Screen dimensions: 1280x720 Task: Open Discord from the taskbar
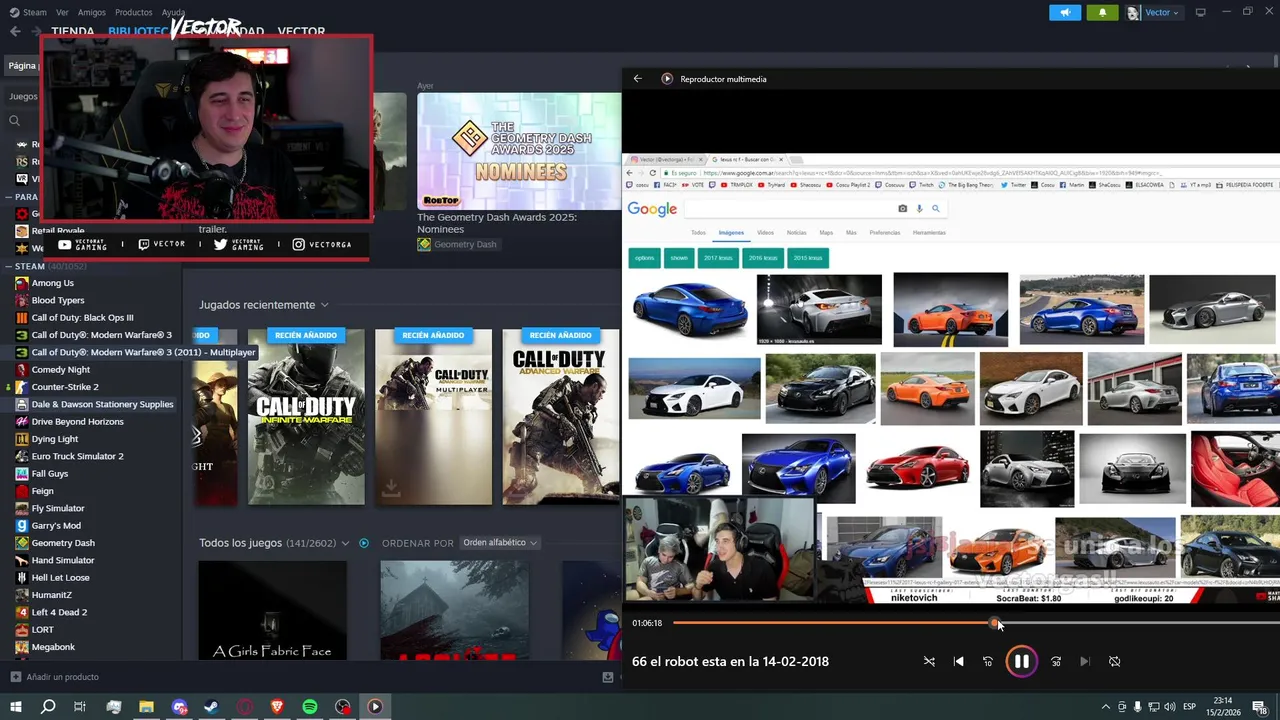(179, 707)
